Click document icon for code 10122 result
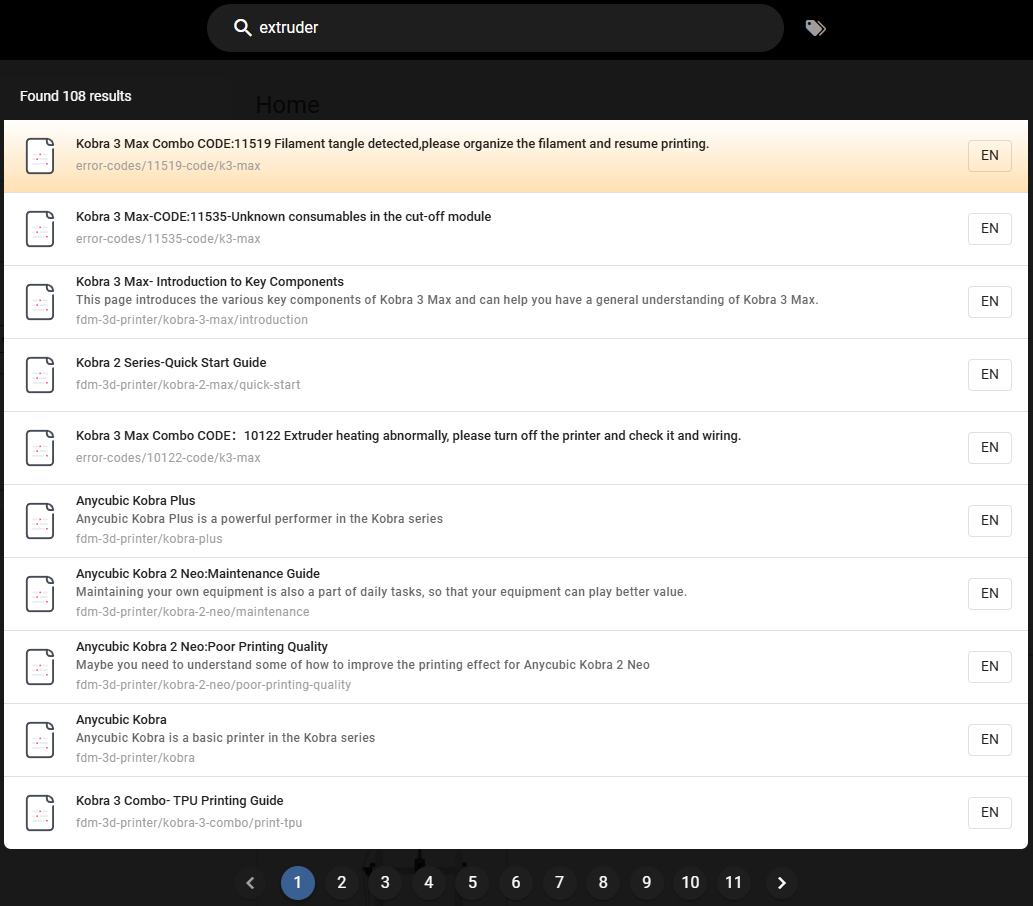 [40, 448]
